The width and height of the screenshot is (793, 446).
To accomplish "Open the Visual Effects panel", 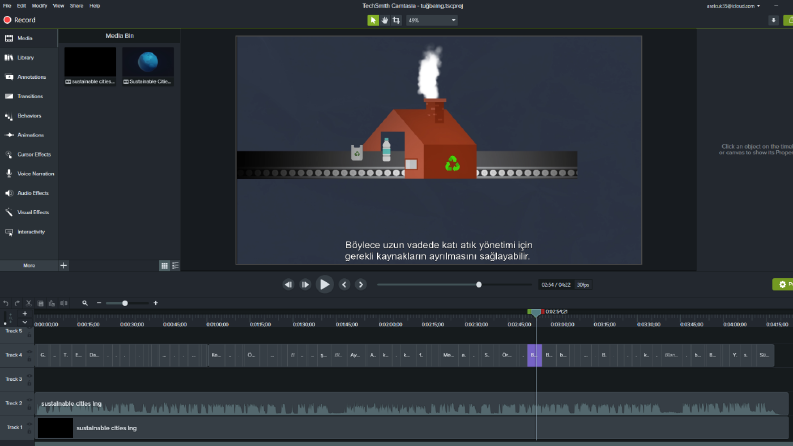I will coord(33,212).
